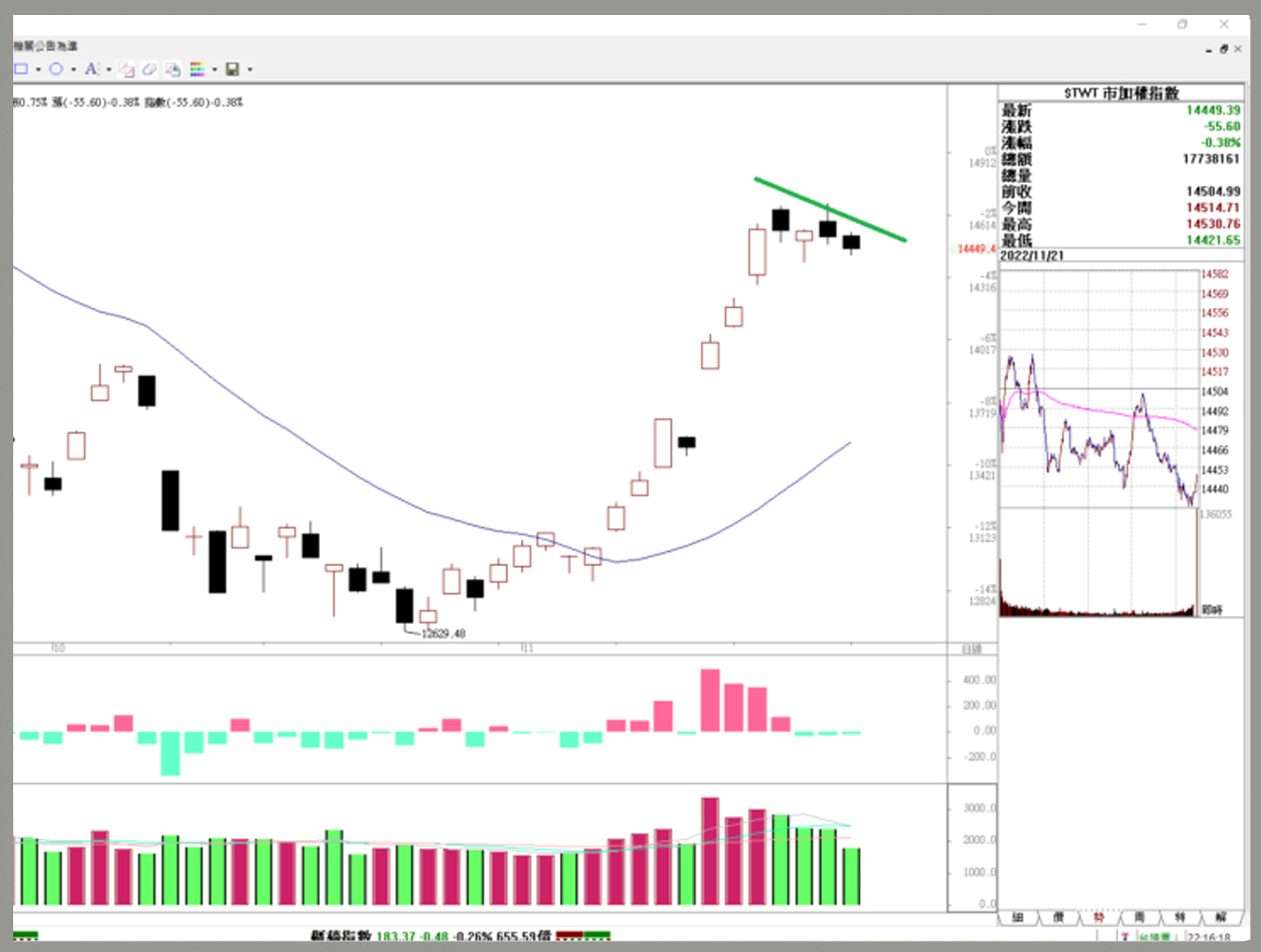Open the rectangle tool dropdown arrow
This screenshot has height=952, width=1261.
pyautogui.click(x=38, y=70)
